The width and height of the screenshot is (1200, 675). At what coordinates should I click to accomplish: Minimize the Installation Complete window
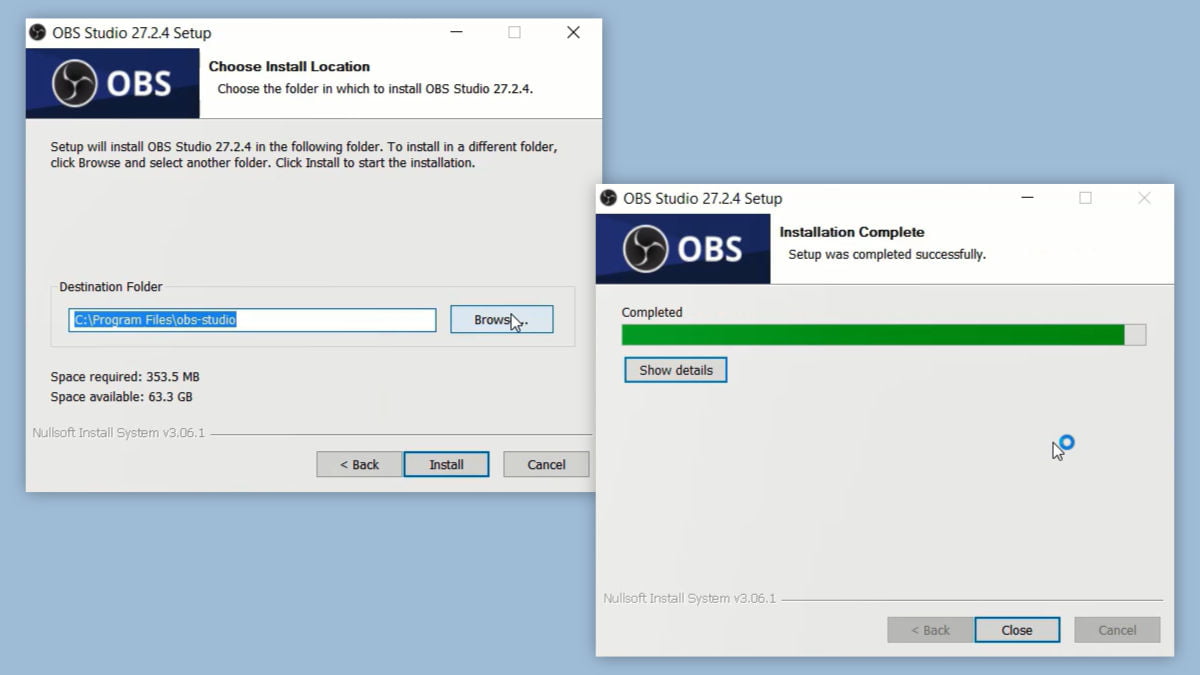pyautogui.click(x=1027, y=198)
